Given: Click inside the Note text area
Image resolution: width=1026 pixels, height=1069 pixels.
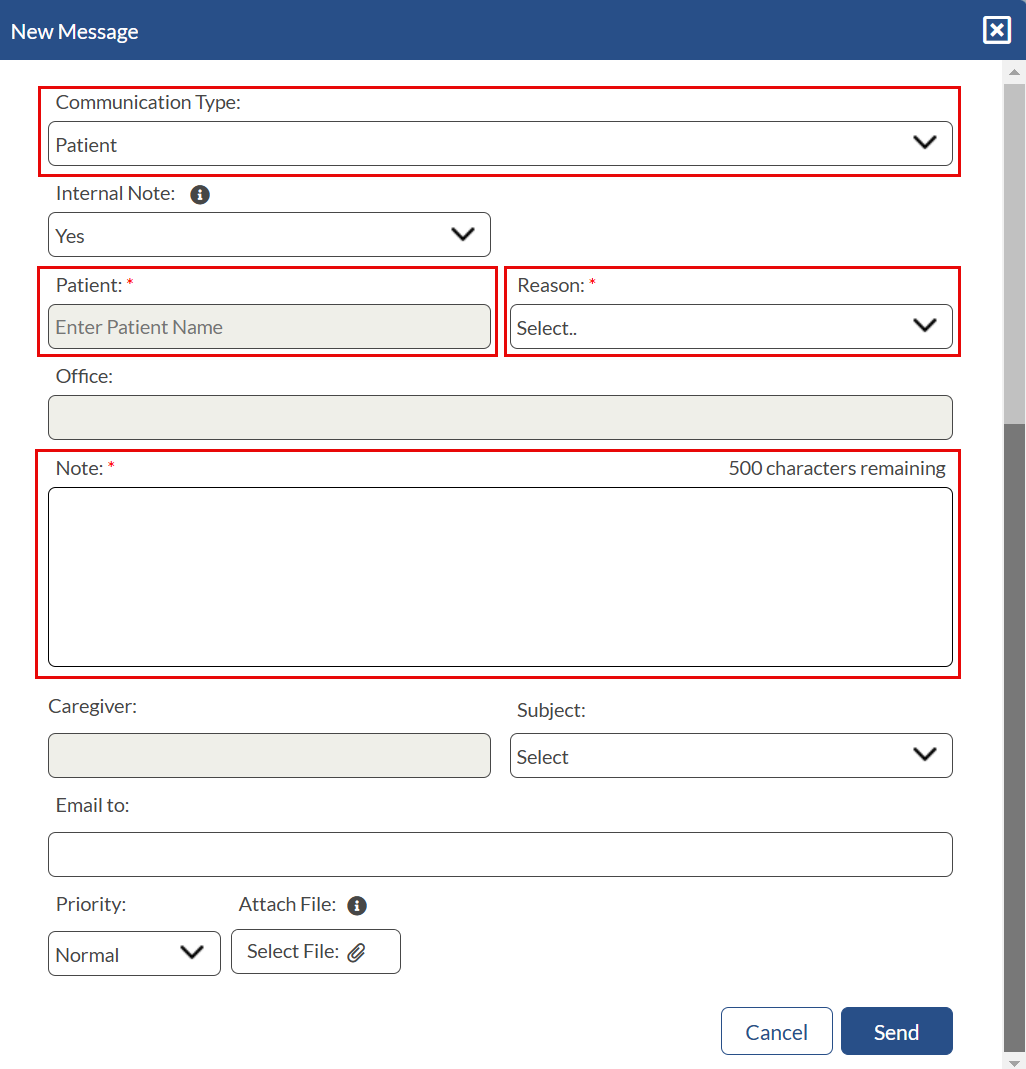Looking at the screenshot, I should tap(500, 576).
